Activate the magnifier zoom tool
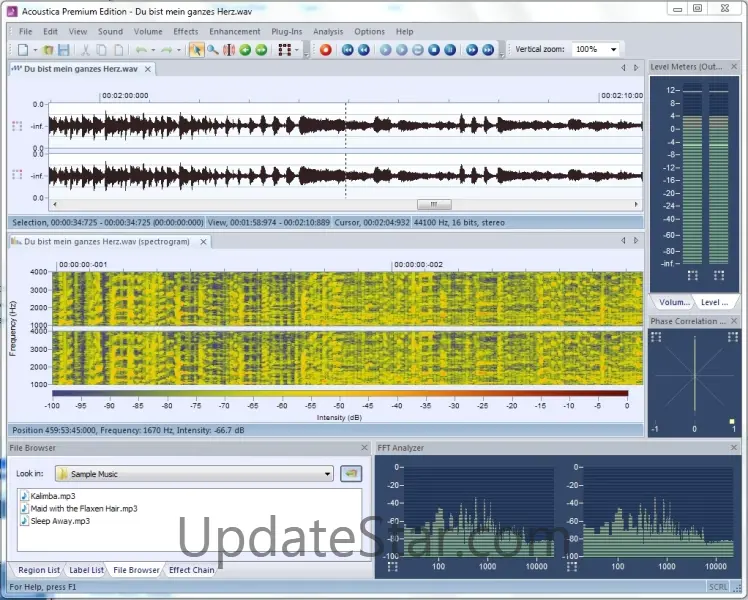Image resolution: width=748 pixels, height=600 pixels. [x=213, y=49]
